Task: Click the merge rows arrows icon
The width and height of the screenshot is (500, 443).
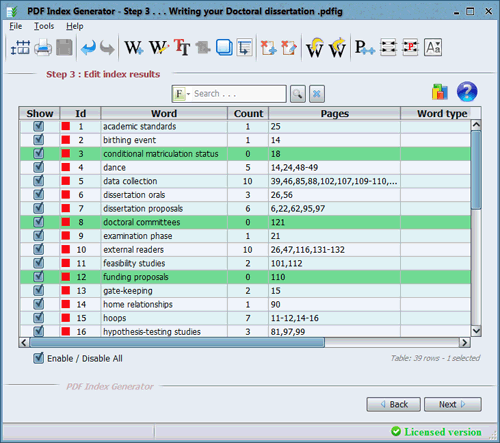Action: pos(388,47)
